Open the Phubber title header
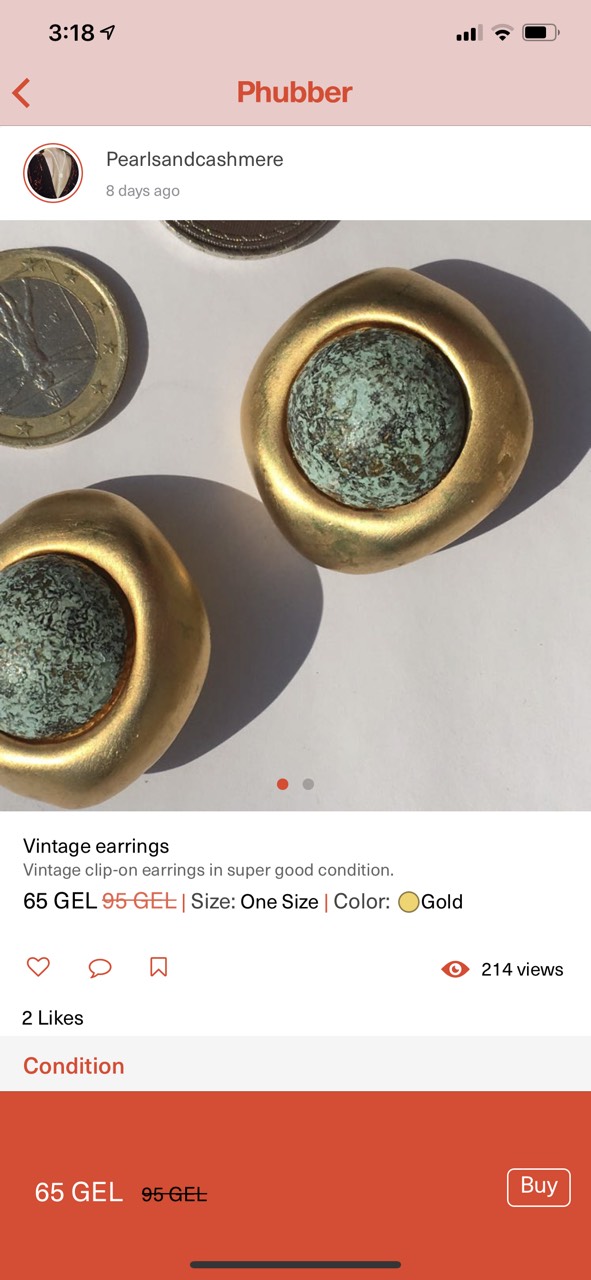Screen dimensions: 591x1280 pyautogui.click(x=295, y=93)
